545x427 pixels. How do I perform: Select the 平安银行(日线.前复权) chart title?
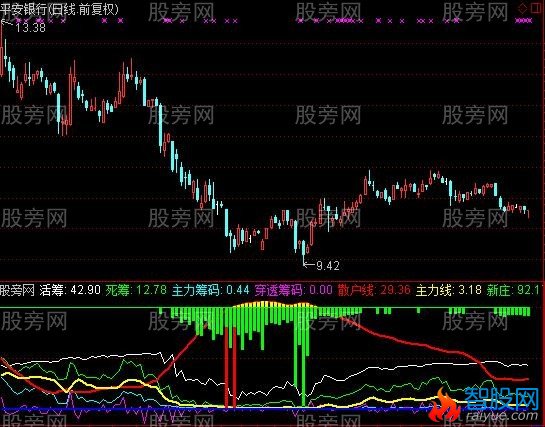pyautogui.click(x=59, y=9)
